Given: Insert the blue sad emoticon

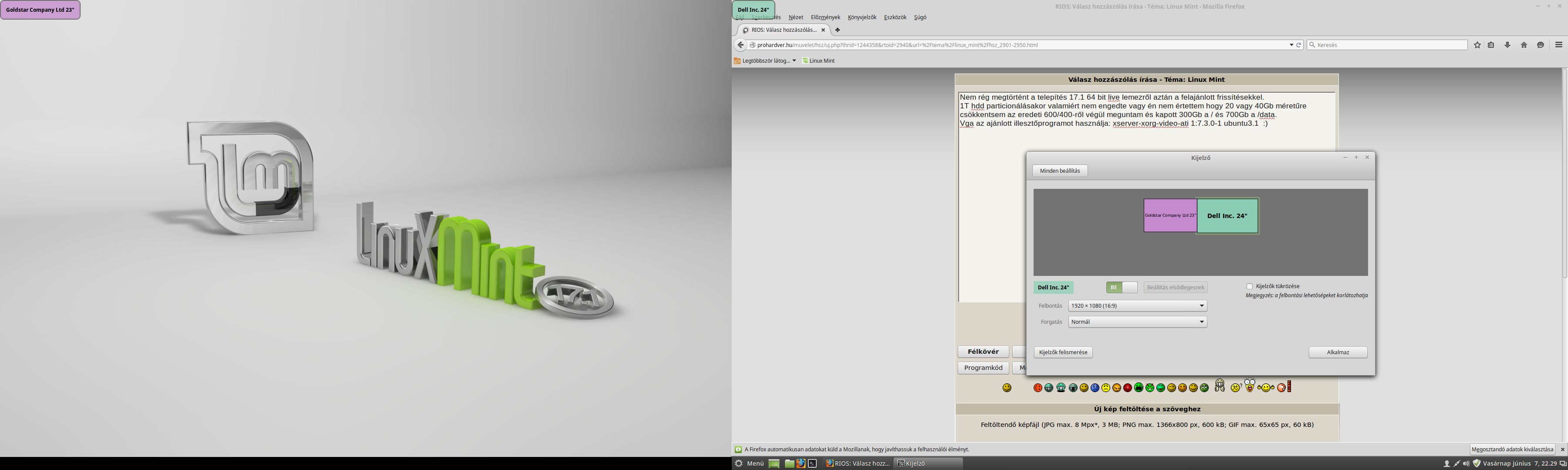Looking at the screenshot, I should [x=1095, y=388].
